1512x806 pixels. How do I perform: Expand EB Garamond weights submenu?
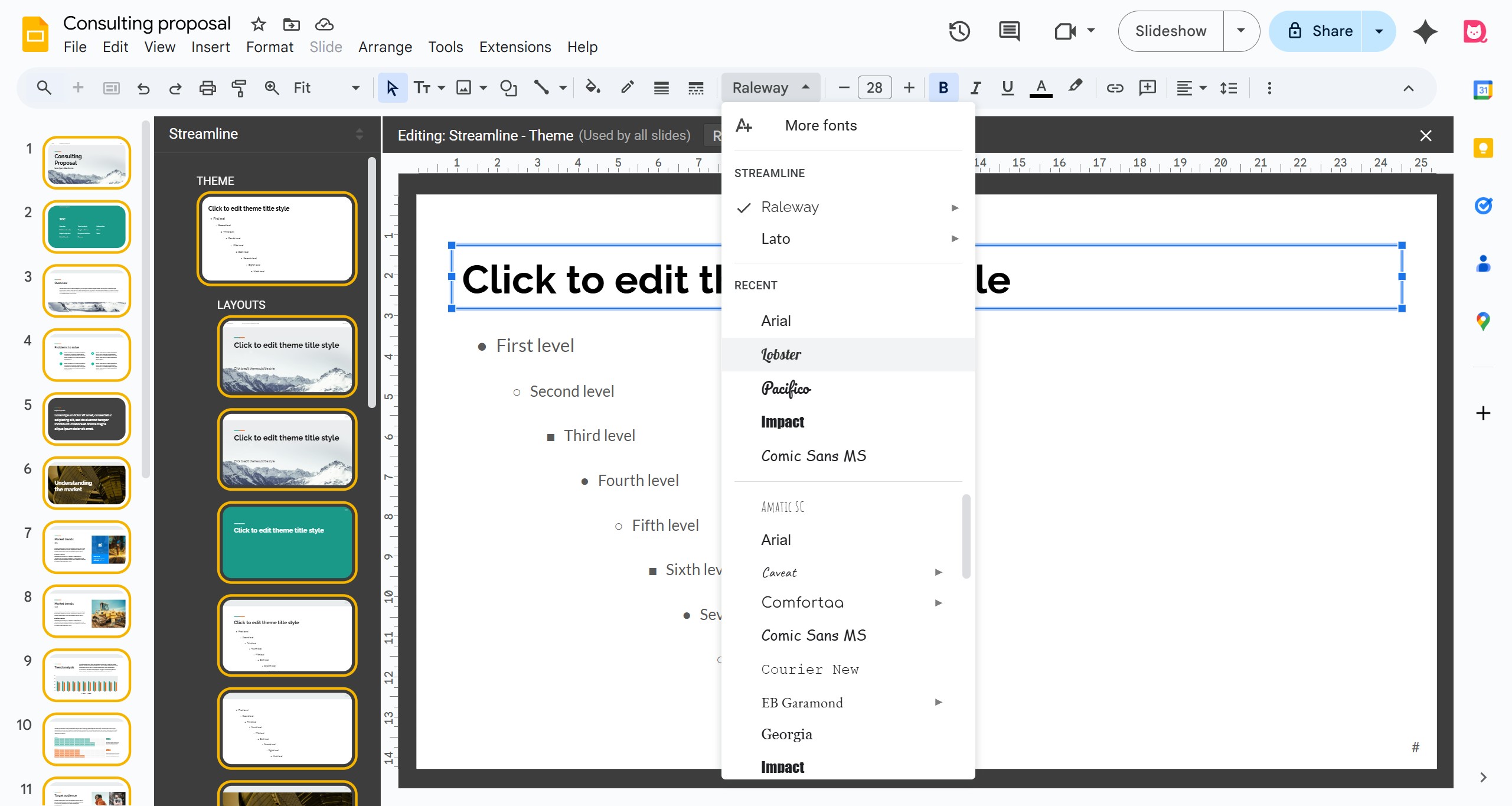[x=938, y=702]
